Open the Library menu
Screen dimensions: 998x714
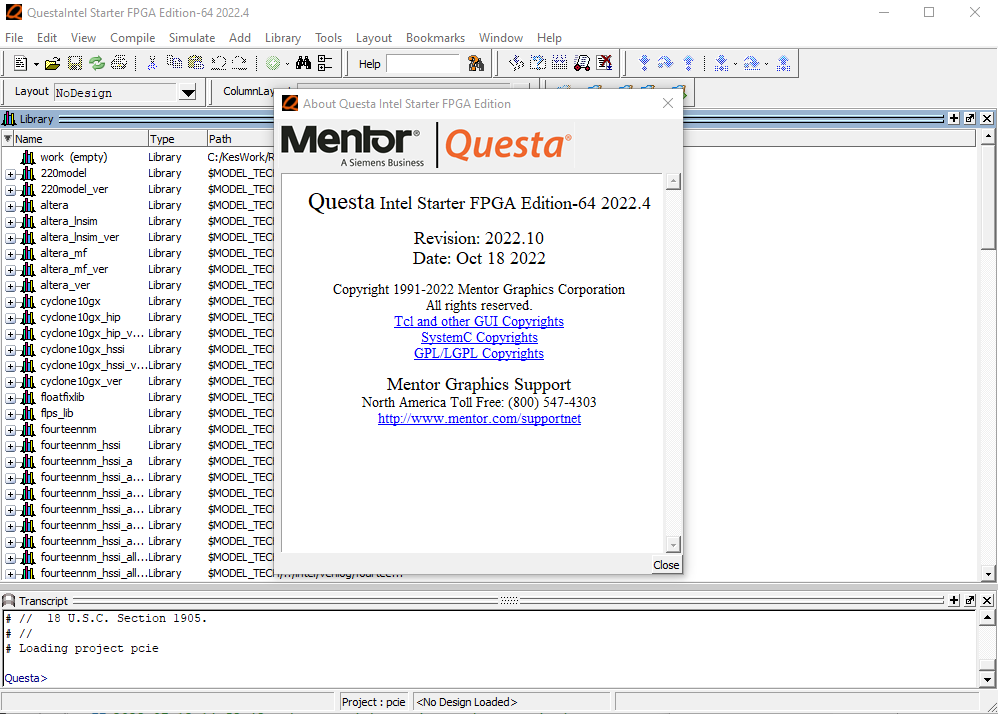[x=283, y=38]
